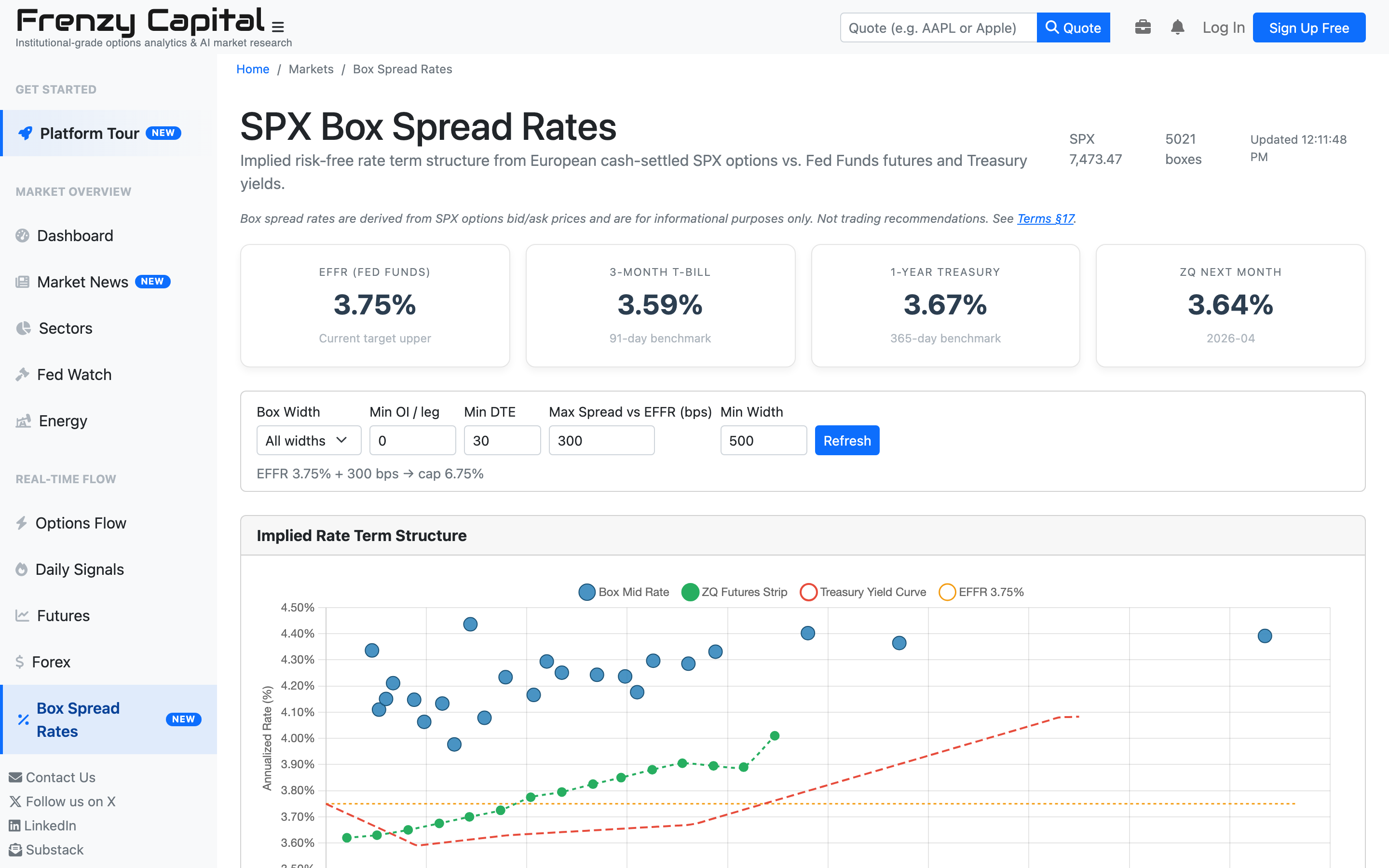The height and width of the screenshot is (868, 1389).
Task: Click the Min DTE input field
Action: coord(502,440)
